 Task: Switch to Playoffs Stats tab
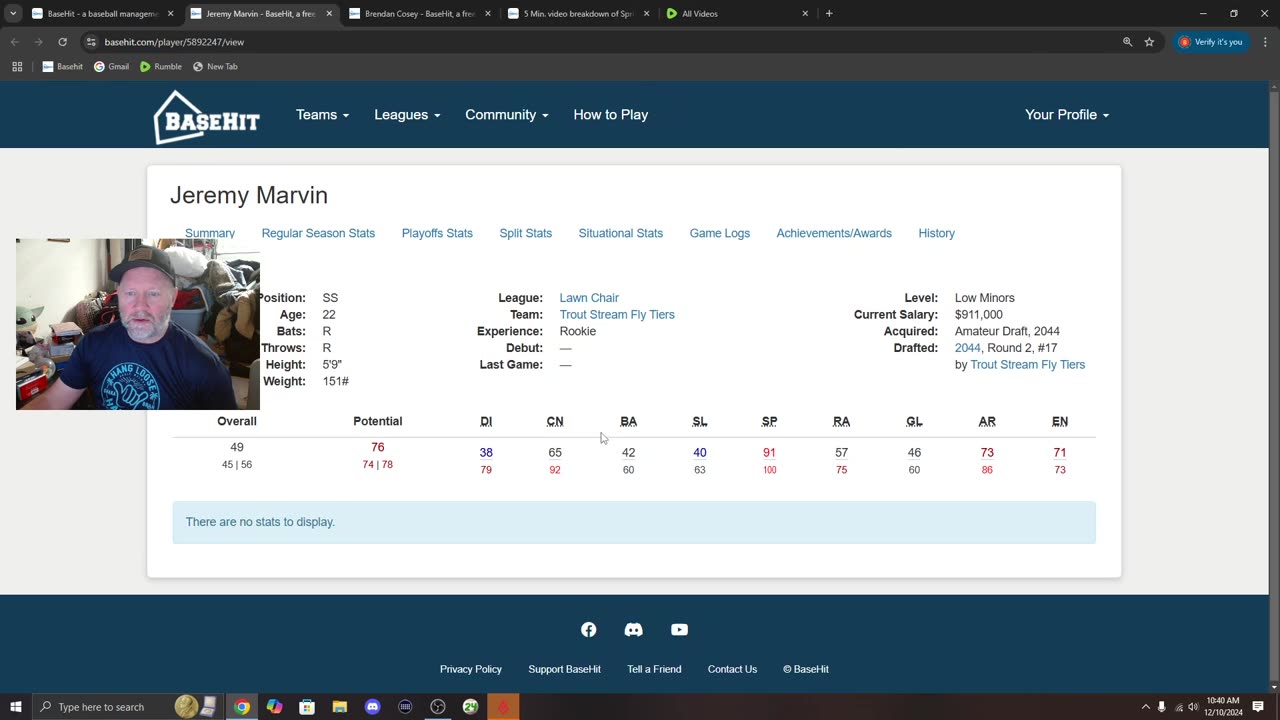pyautogui.click(x=437, y=233)
